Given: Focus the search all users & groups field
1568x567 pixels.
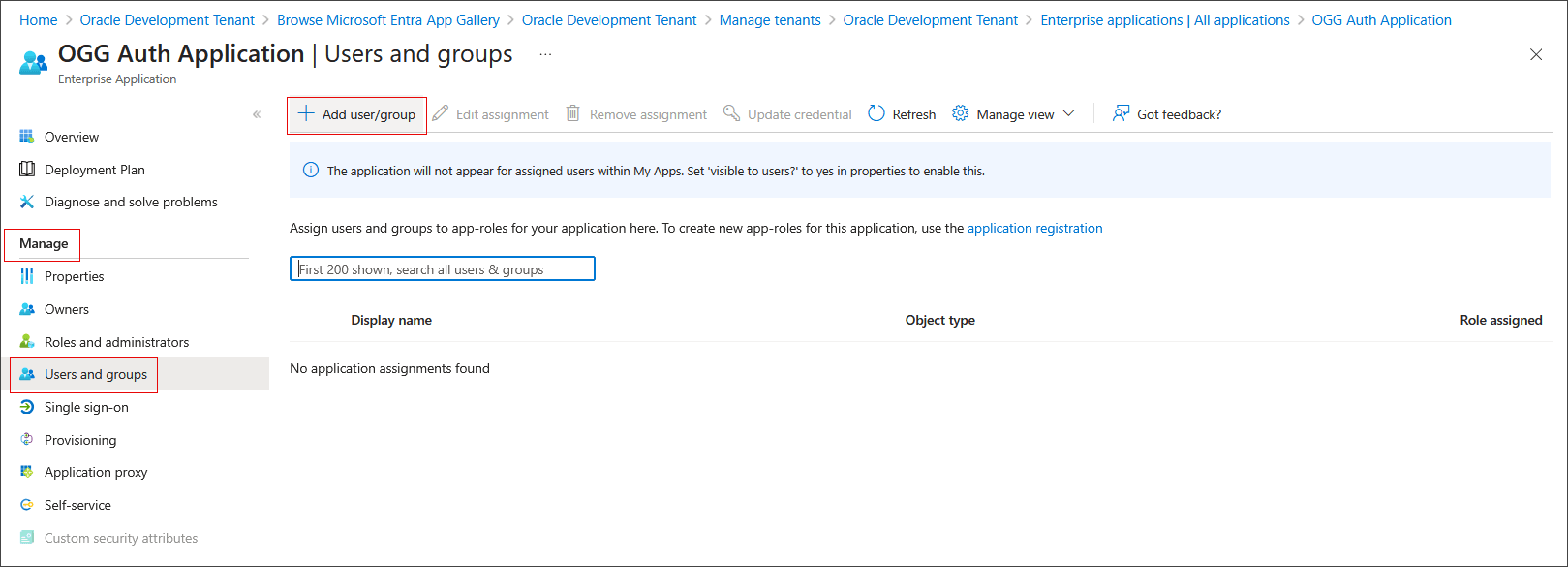Looking at the screenshot, I should [443, 268].
